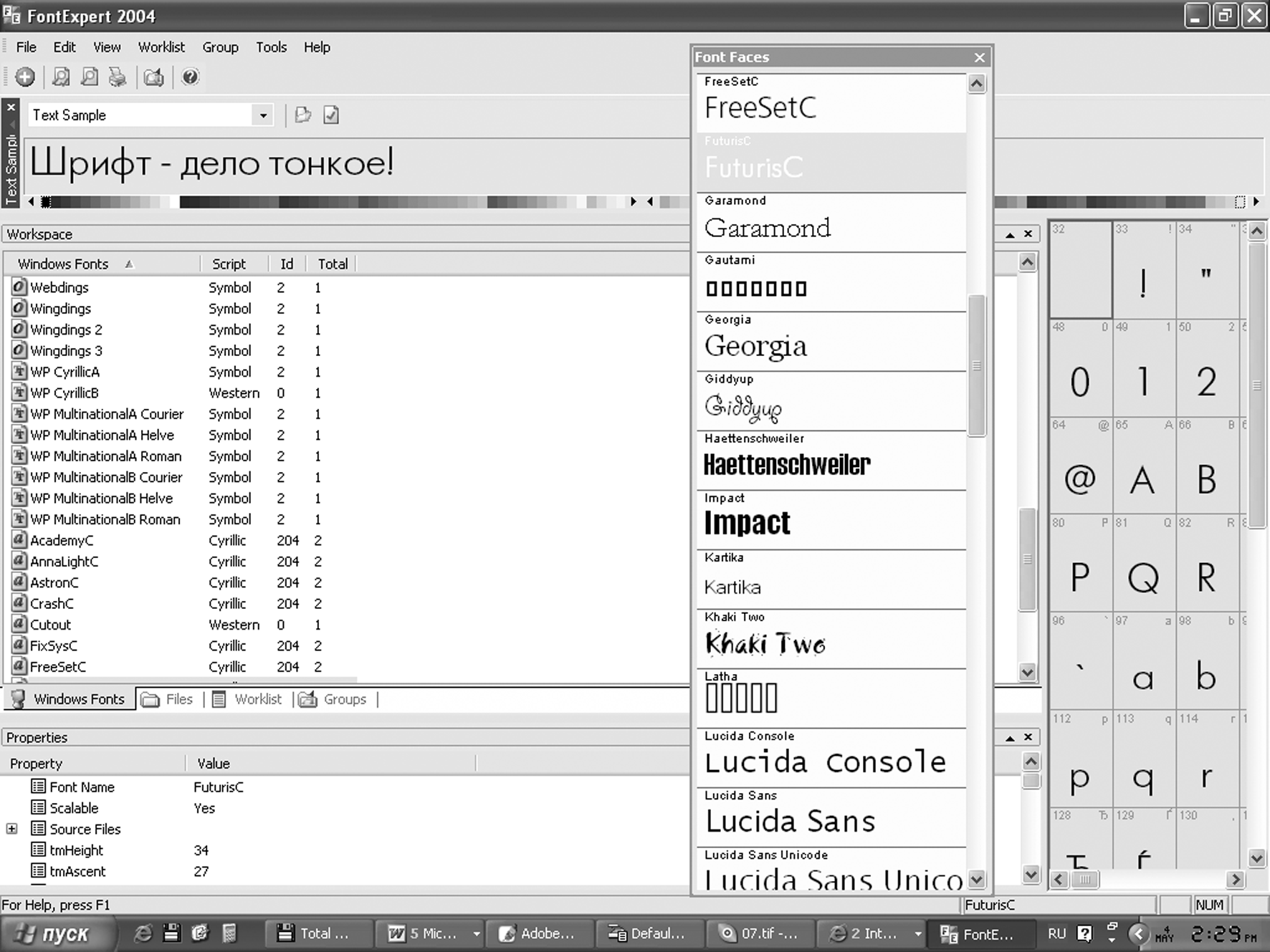Select Georgia in the Font Faces list
The height and width of the screenshot is (952, 1270).
[x=831, y=341]
